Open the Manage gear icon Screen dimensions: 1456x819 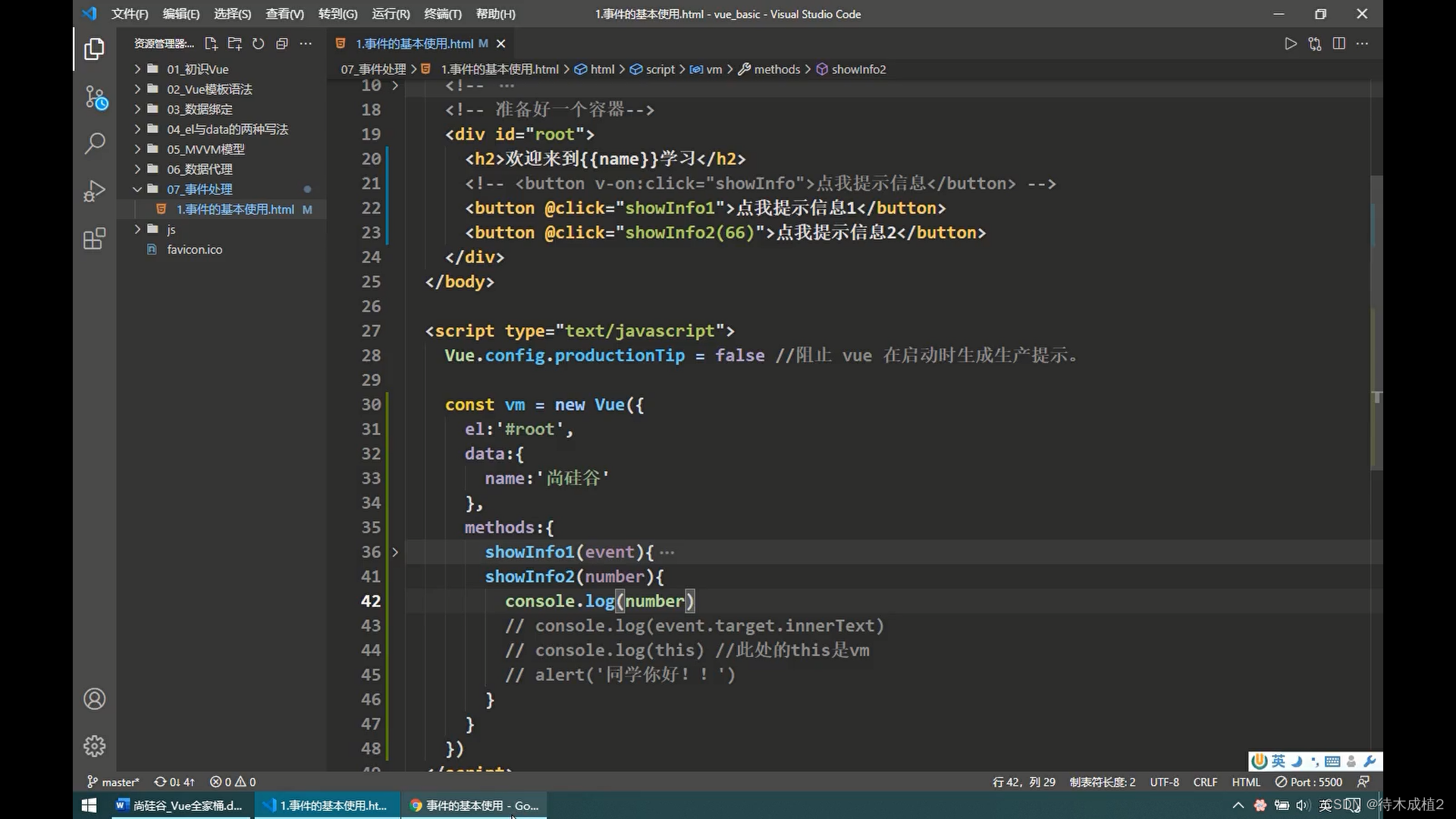(x=94, y=746)
